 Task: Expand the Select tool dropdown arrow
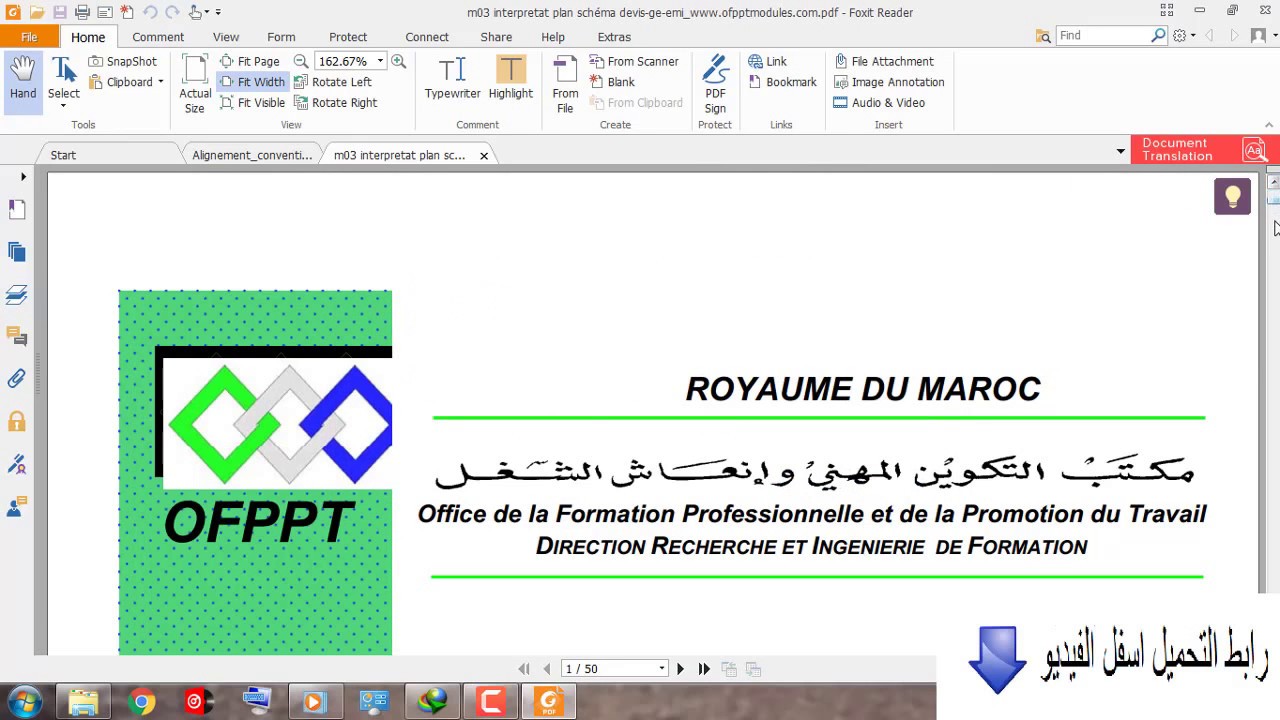tap(63, 105)
